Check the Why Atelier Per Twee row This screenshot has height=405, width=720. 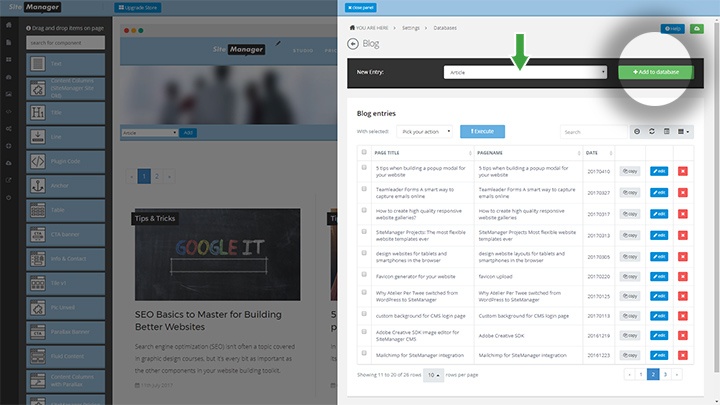(364, 292)
